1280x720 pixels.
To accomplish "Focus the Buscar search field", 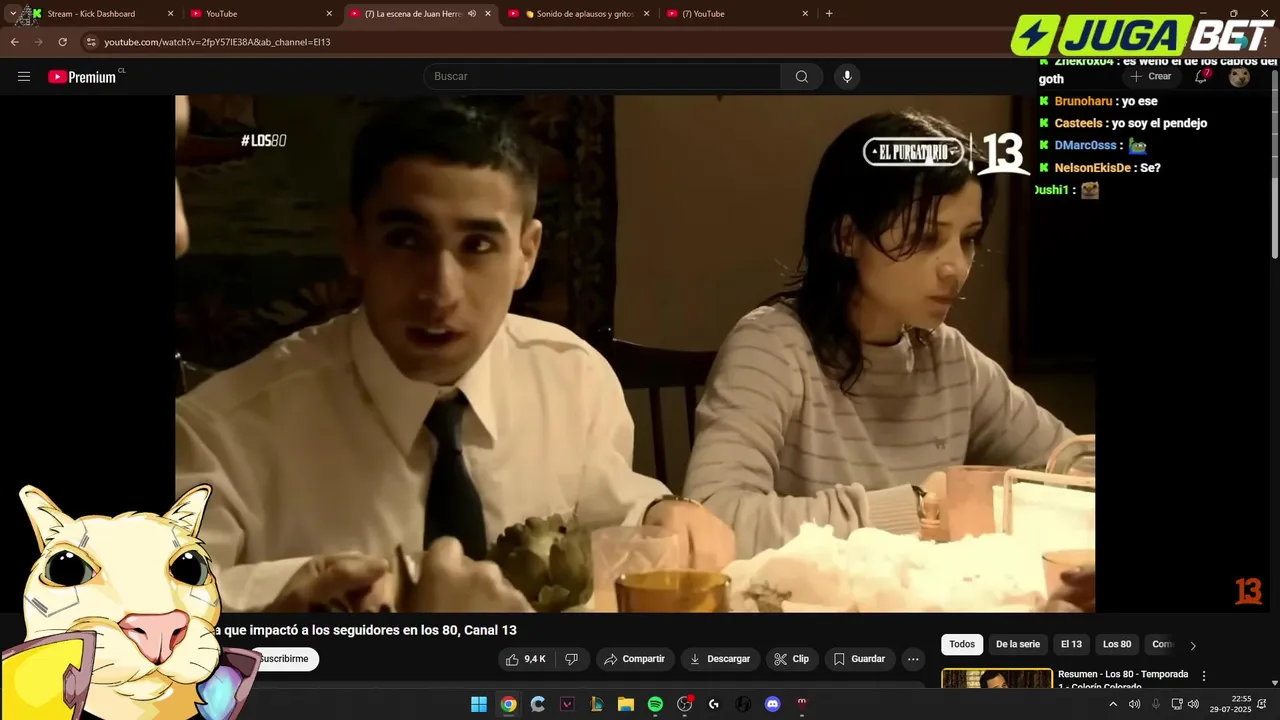I will (602, 77).
